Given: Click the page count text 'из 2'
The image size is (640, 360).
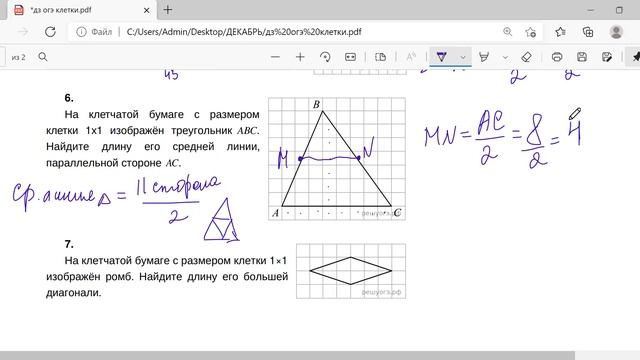Looking at the screenshot, I should coord(18,58).
